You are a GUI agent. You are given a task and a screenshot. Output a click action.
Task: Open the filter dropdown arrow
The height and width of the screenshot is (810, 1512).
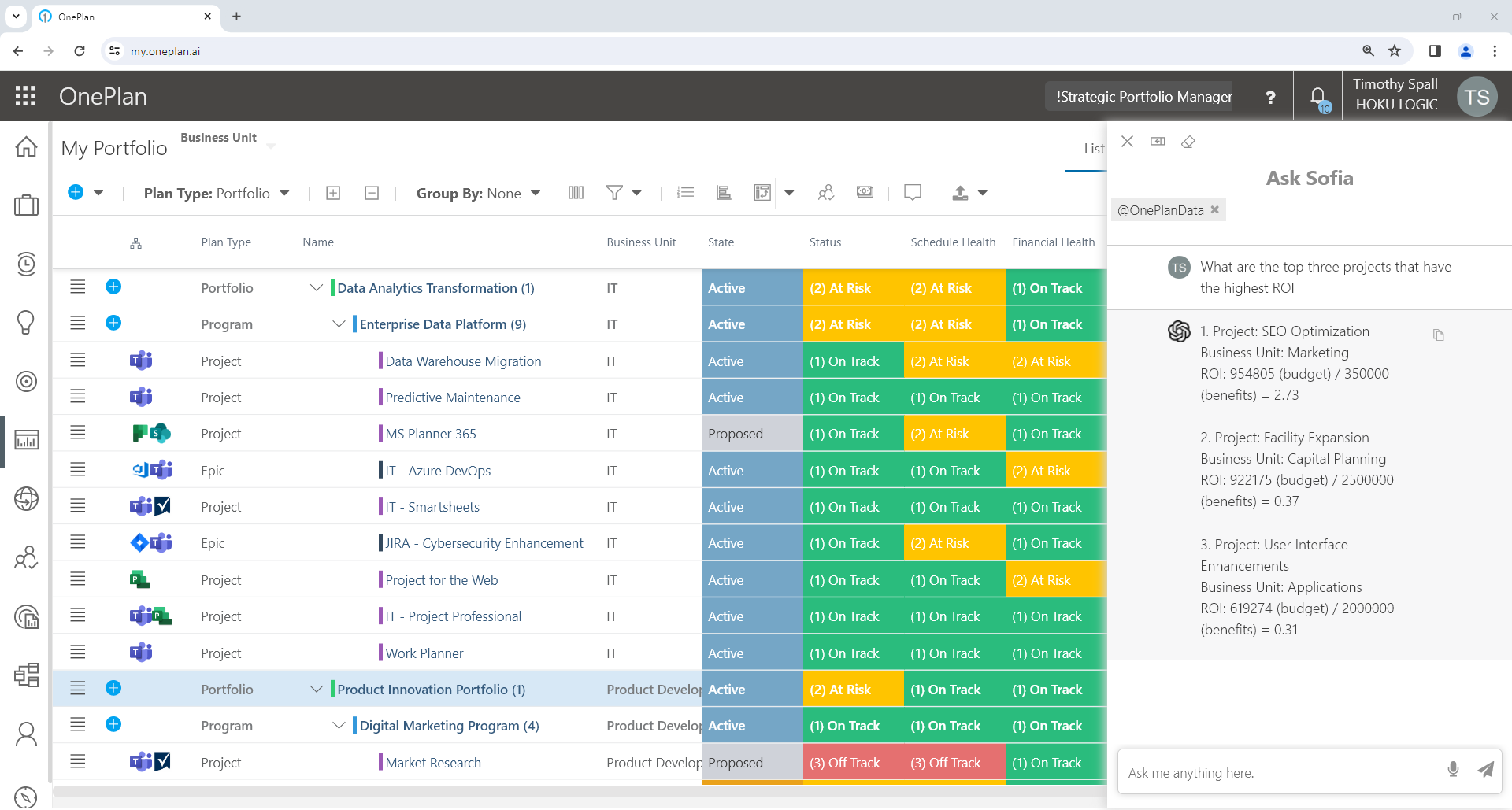pyautogui.click(x=637, y=193)
